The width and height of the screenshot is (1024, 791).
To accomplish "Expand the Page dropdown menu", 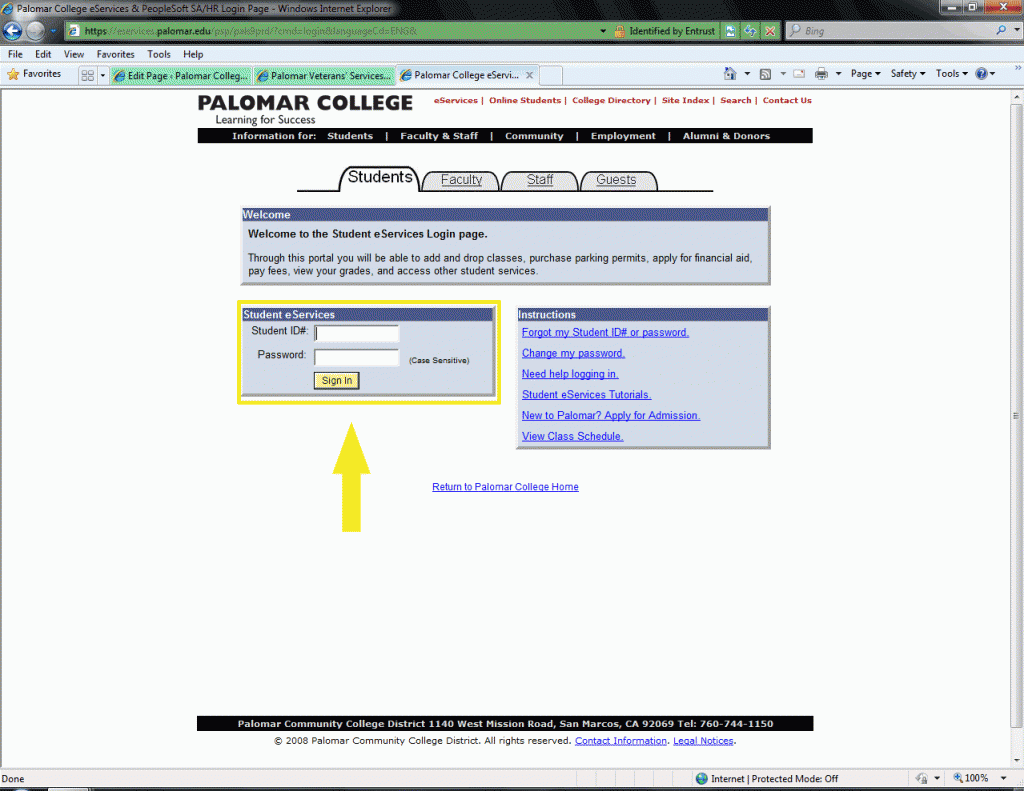I will 865,74.
